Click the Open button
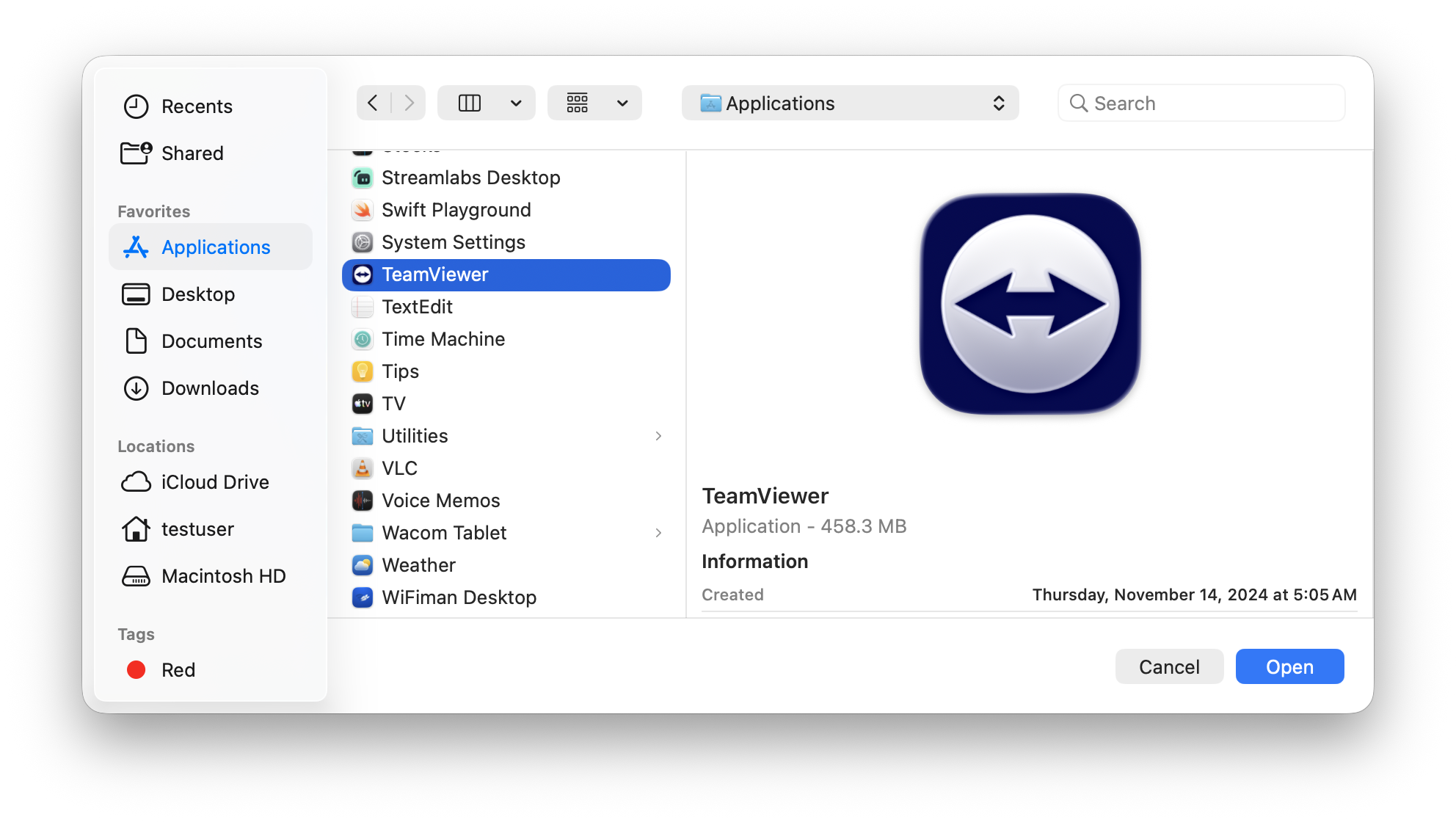 pos(1289,666)
